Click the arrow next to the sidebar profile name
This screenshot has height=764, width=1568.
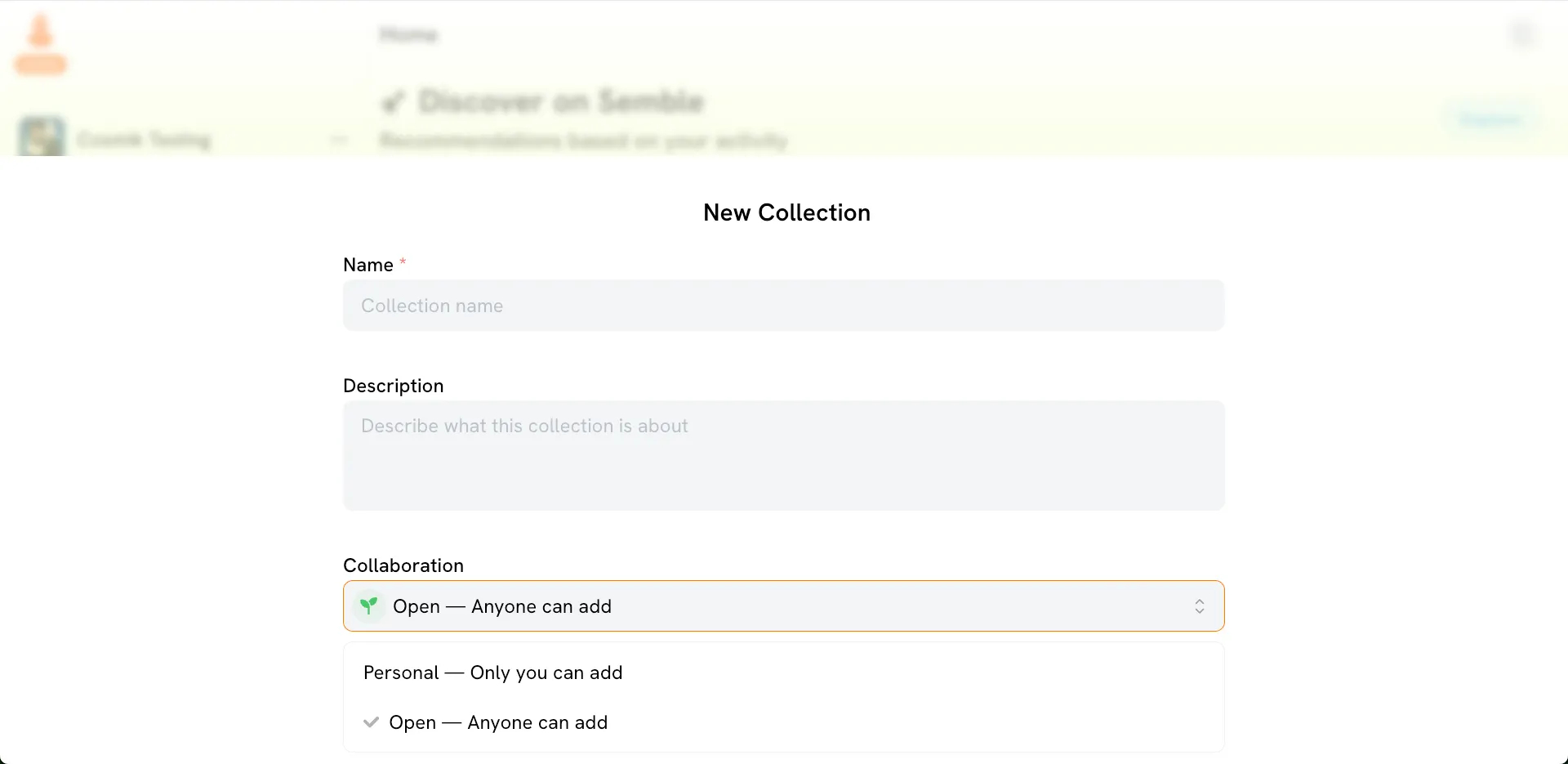(340, 141)
